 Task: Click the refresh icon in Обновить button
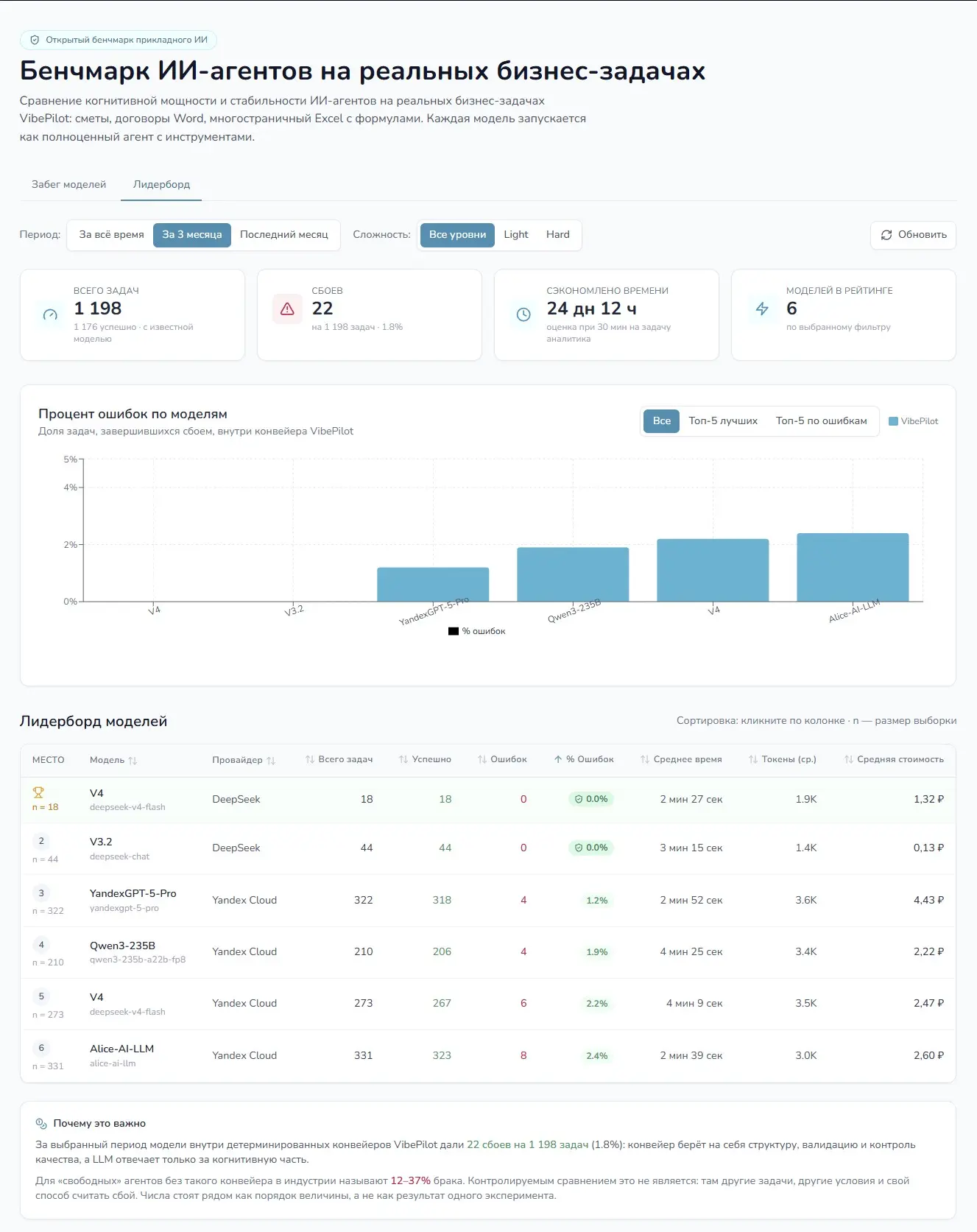click(x=886, y=235)
